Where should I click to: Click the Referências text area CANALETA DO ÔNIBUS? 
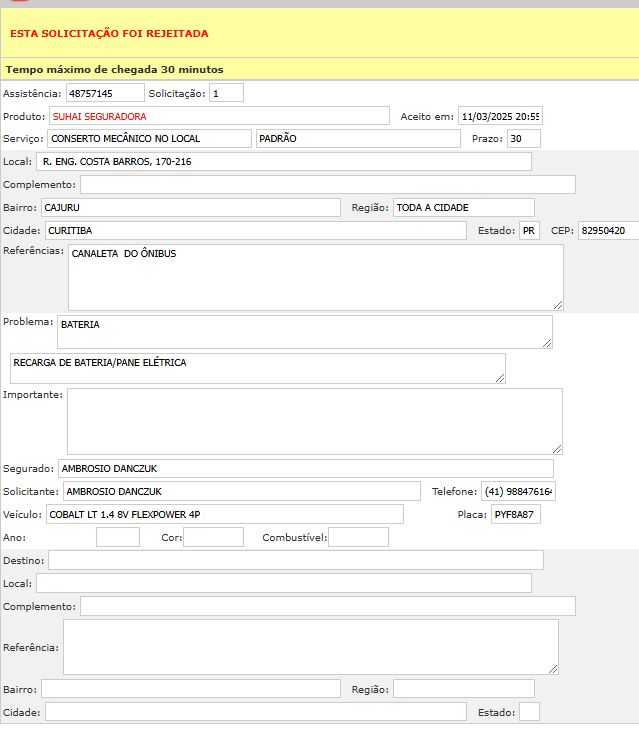pyautogui.click(x=315, y=277)
